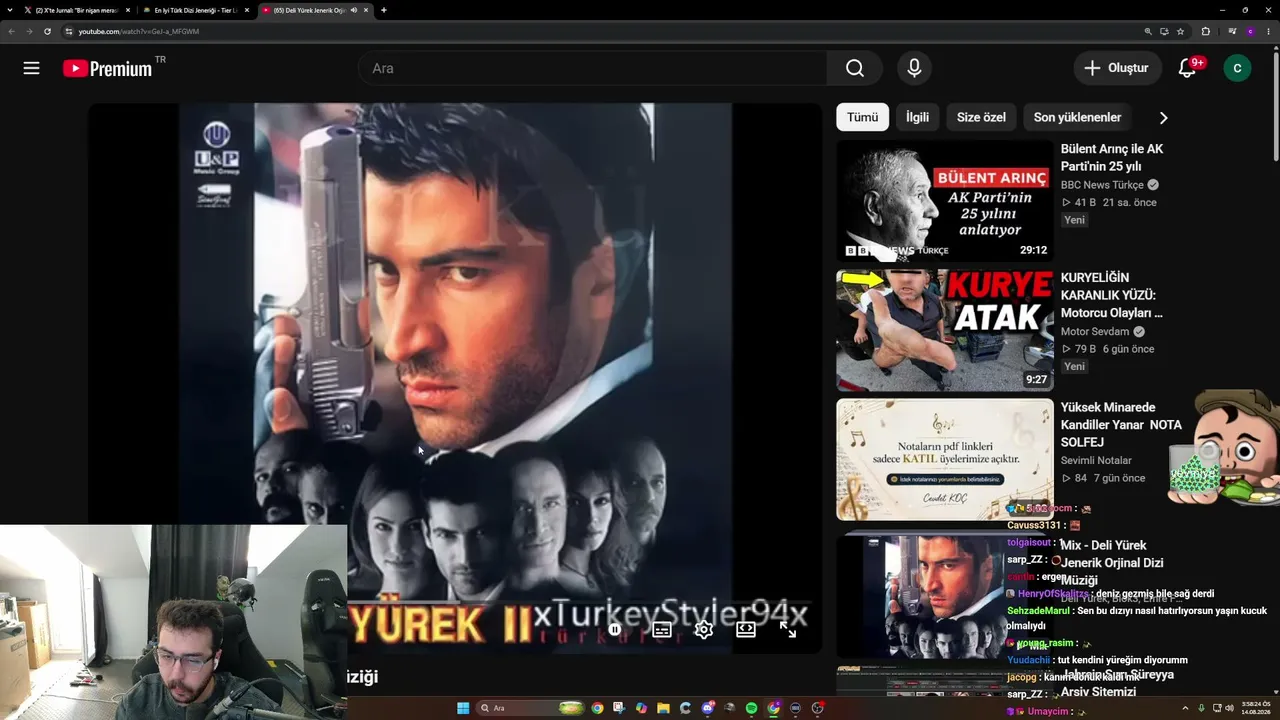
Task: Switch player to theater mode
Action: (746, 629)
